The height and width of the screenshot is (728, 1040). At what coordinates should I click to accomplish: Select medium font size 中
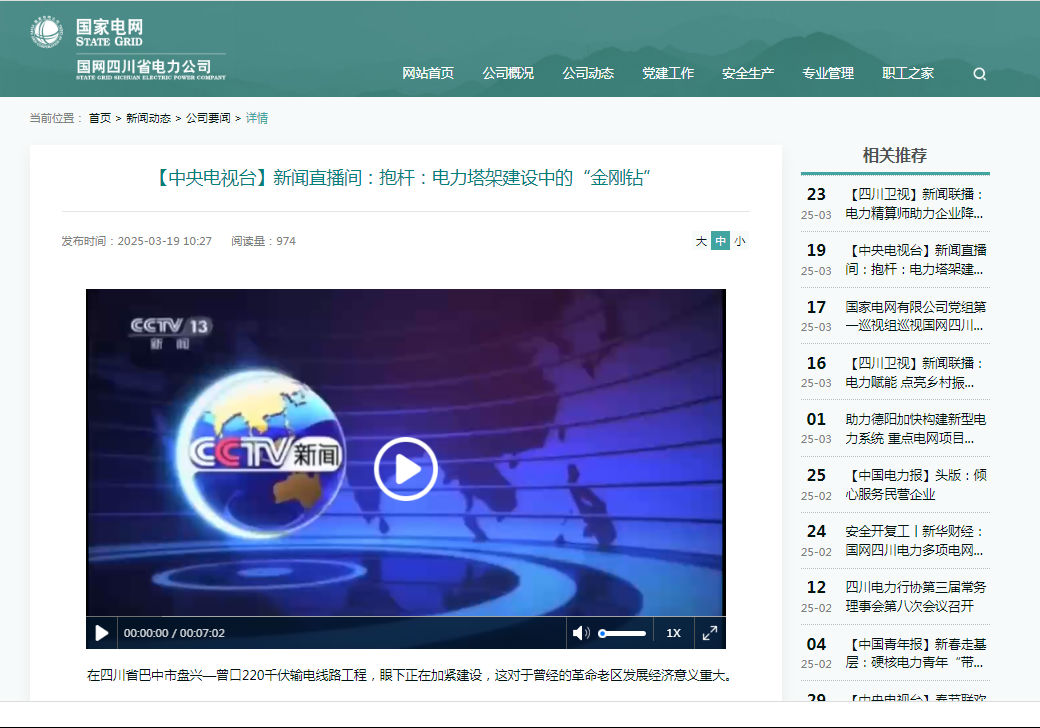[720, 241]
